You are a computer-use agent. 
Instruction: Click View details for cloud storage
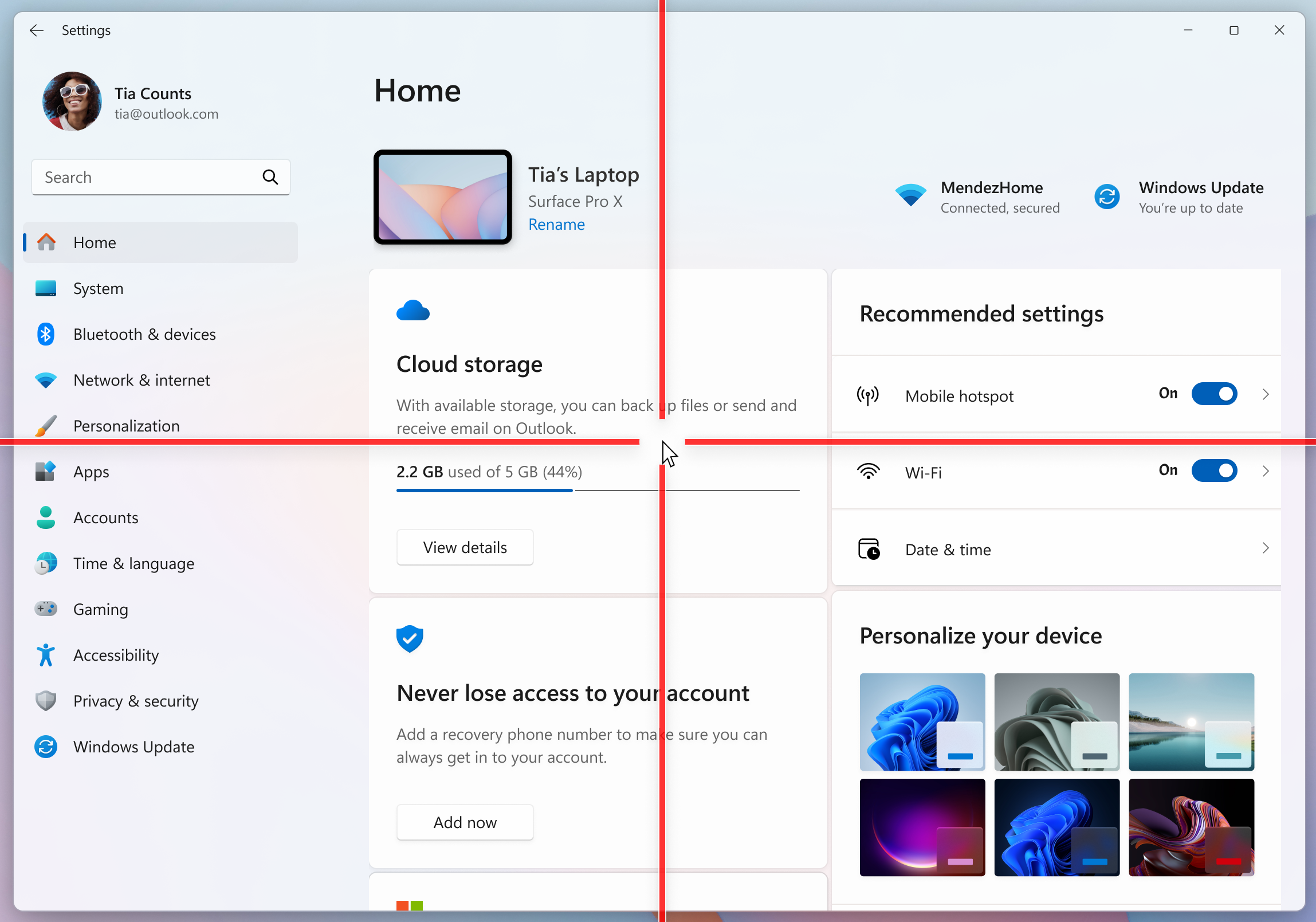pos(464,547)
